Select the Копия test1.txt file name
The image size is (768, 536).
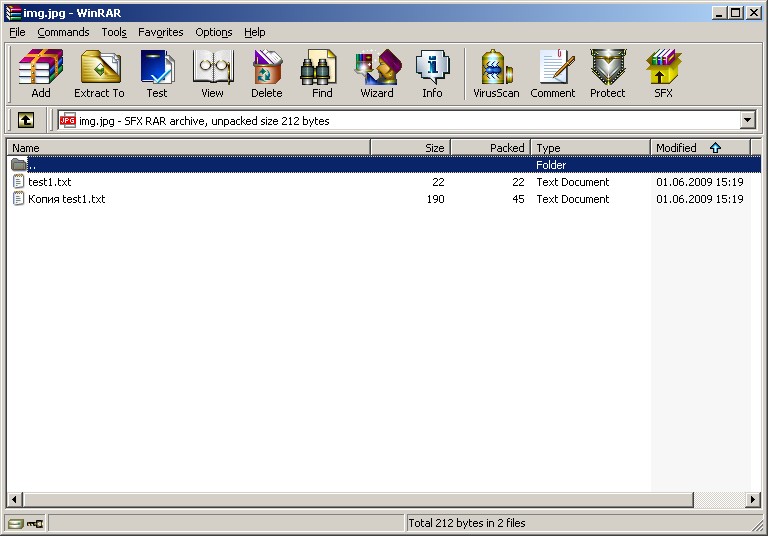coord(67,199)
